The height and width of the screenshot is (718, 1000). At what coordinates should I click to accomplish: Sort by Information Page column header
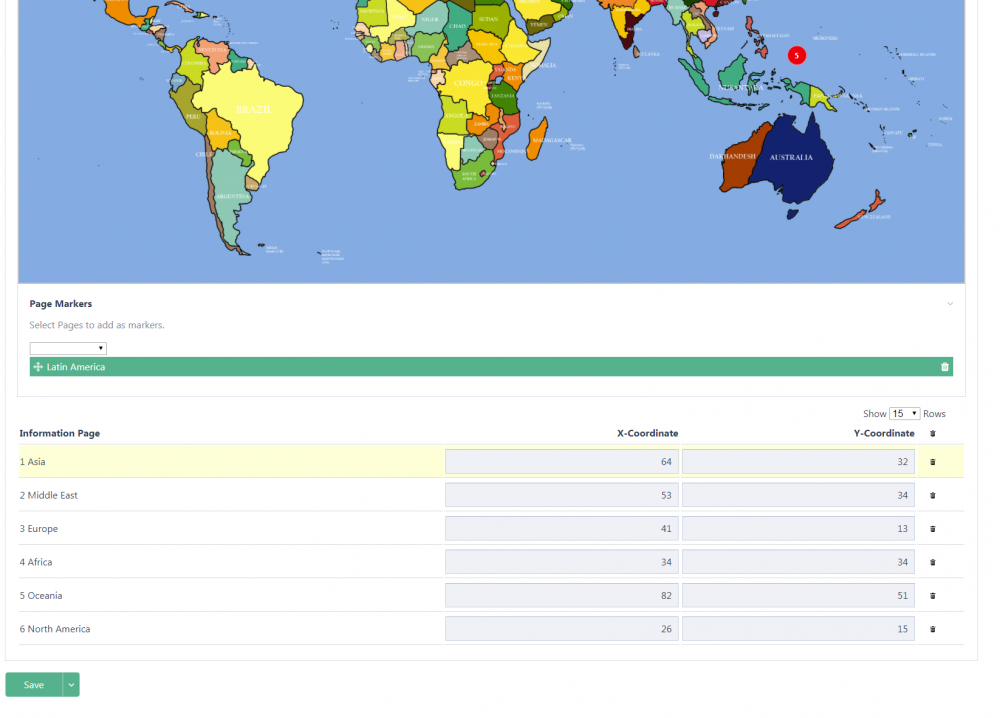point(60,433)
